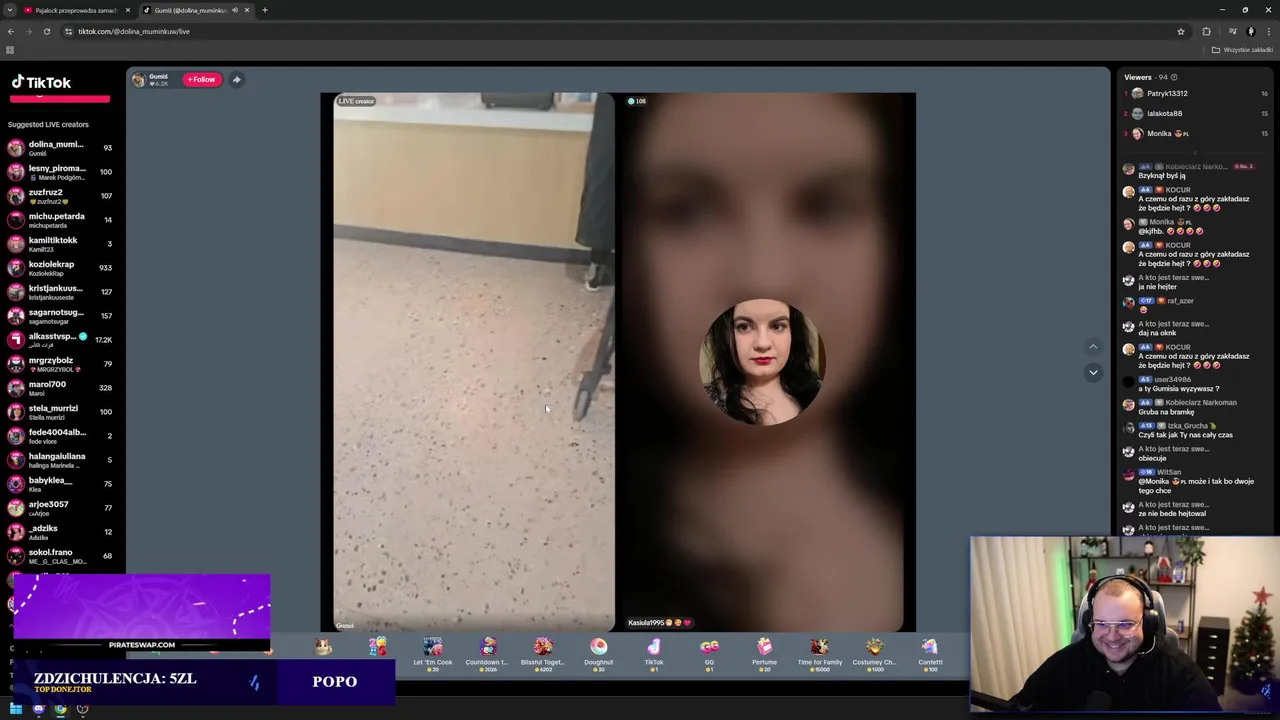Open Wszystkie zakładki bookmarks folder

tap(1242, 50)
